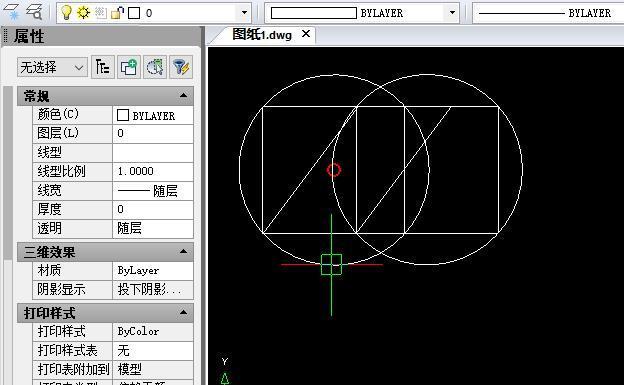
Task: Click the 打印样式表 无 value
Action: pyautogui.click(x=153, y=350)
